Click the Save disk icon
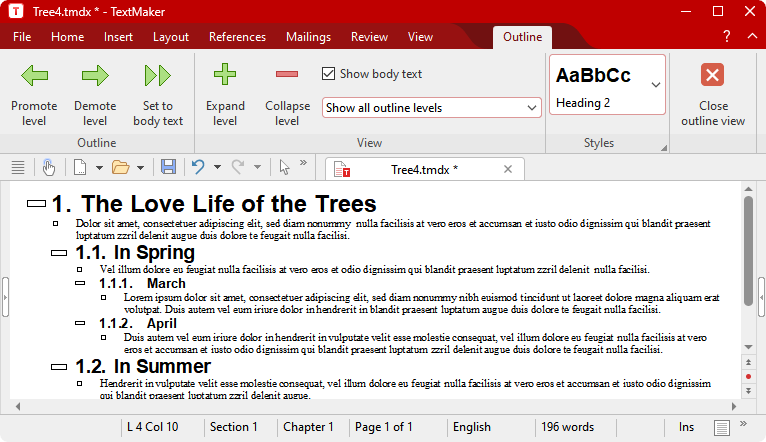Screen dimensions: 766x442 coord(168,167)
